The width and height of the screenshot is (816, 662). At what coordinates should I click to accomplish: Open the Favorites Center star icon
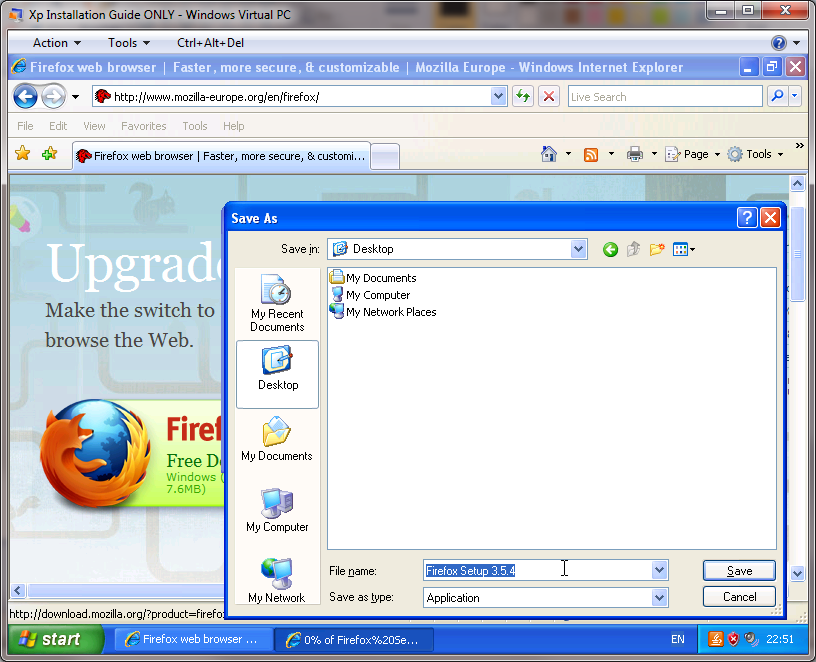[x=23, y=154]
